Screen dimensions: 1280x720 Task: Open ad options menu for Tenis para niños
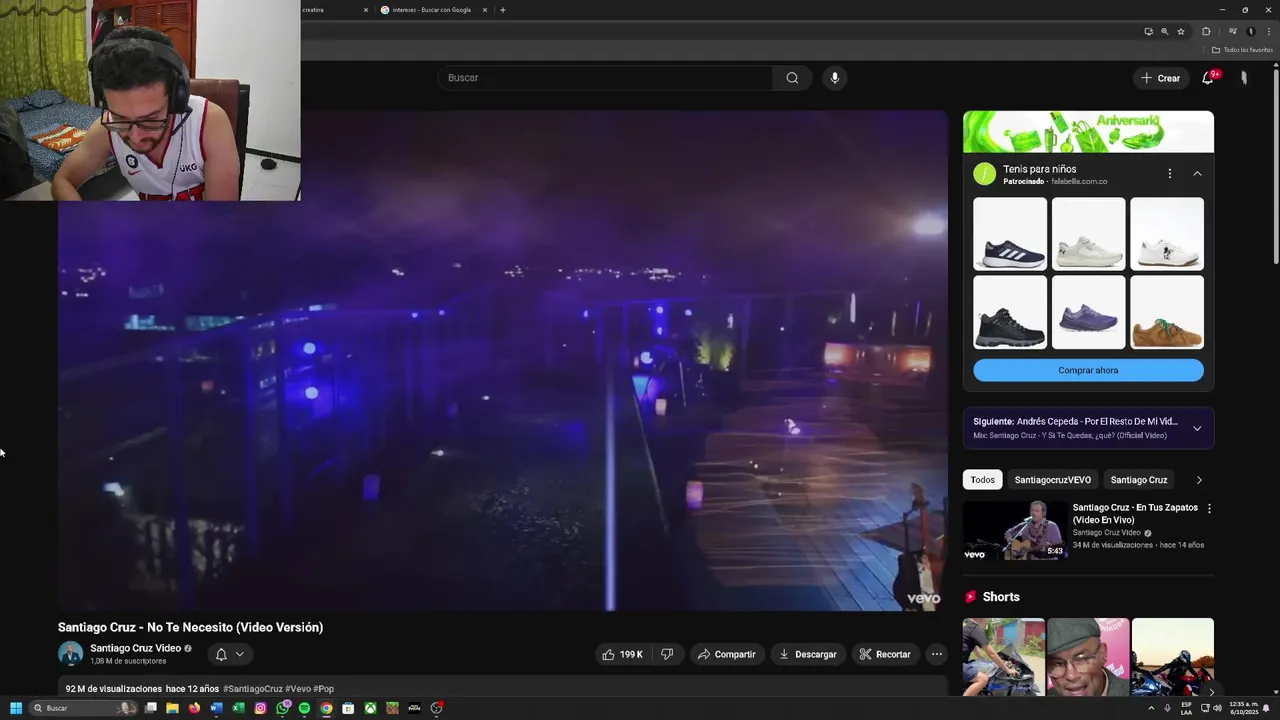(x=1169, y=174)
